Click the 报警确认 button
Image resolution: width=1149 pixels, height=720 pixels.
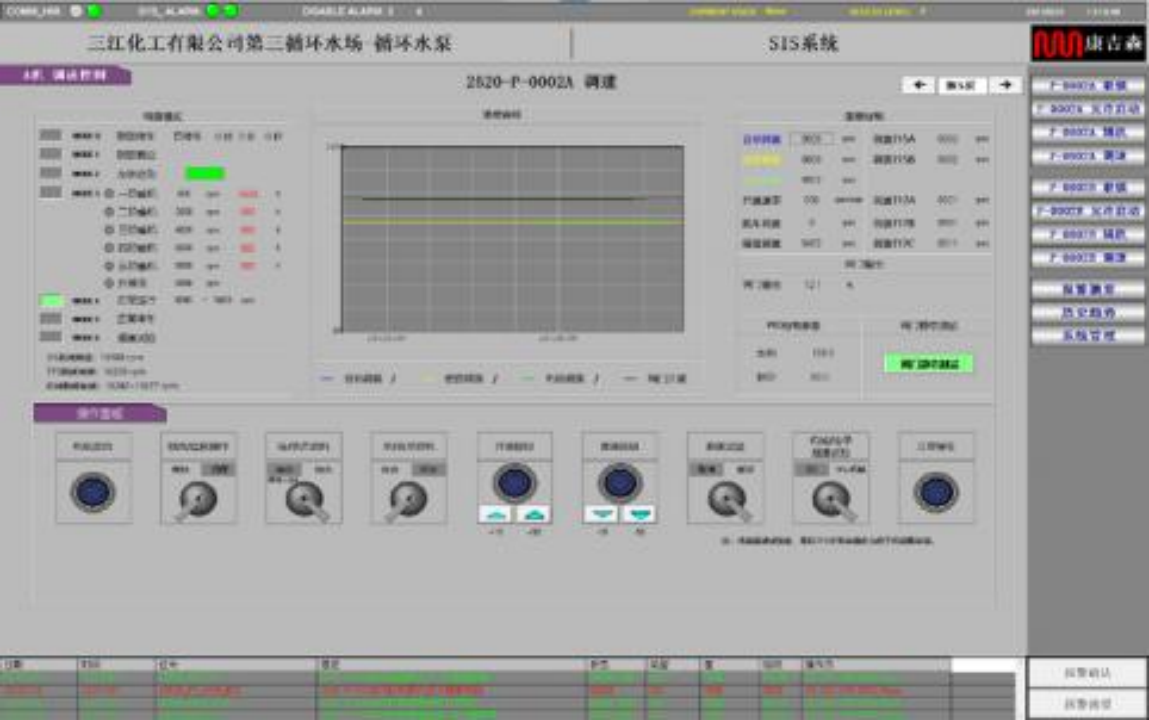(x=1088, y=673)
